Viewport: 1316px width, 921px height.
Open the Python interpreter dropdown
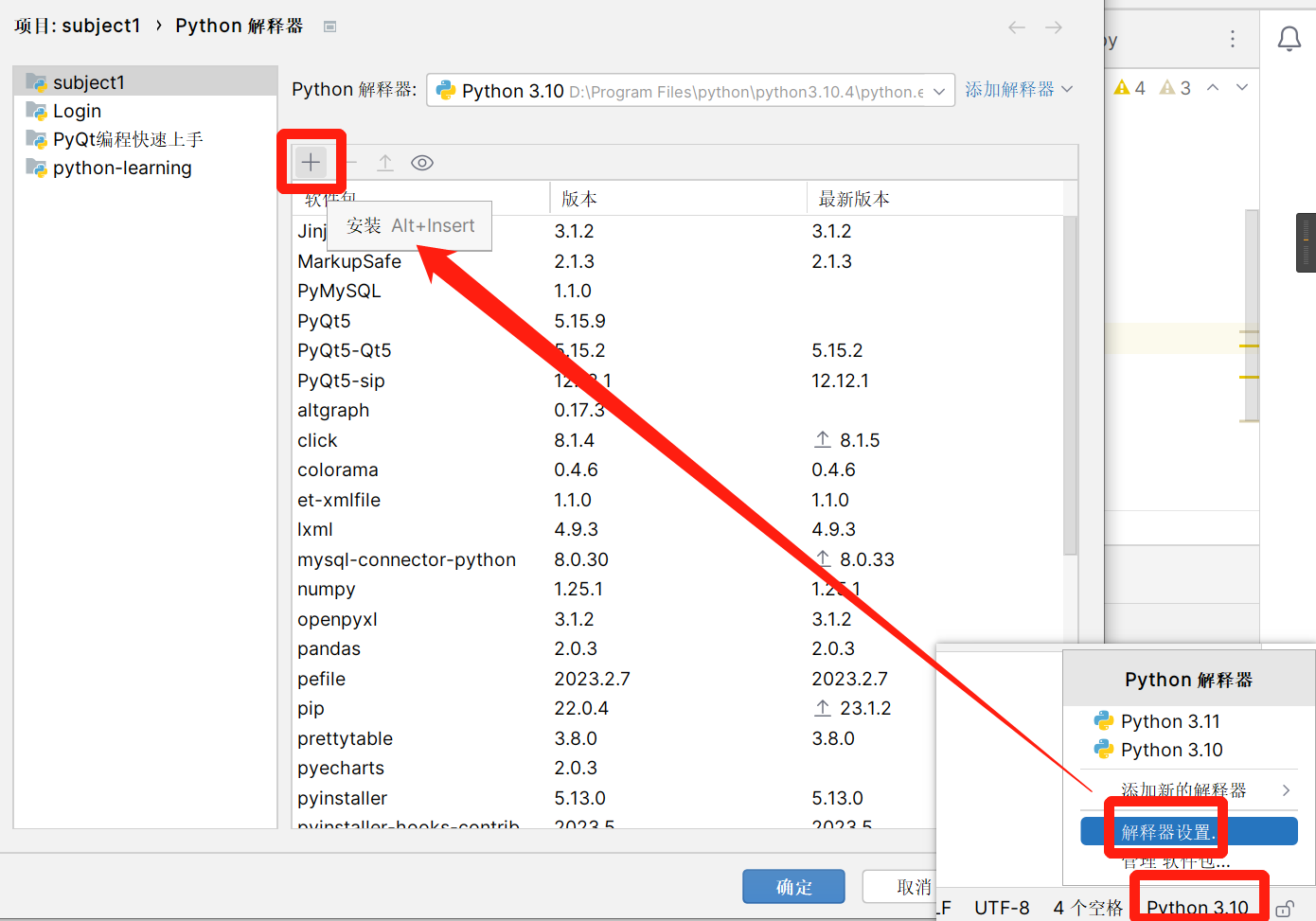tap(690, 91)
